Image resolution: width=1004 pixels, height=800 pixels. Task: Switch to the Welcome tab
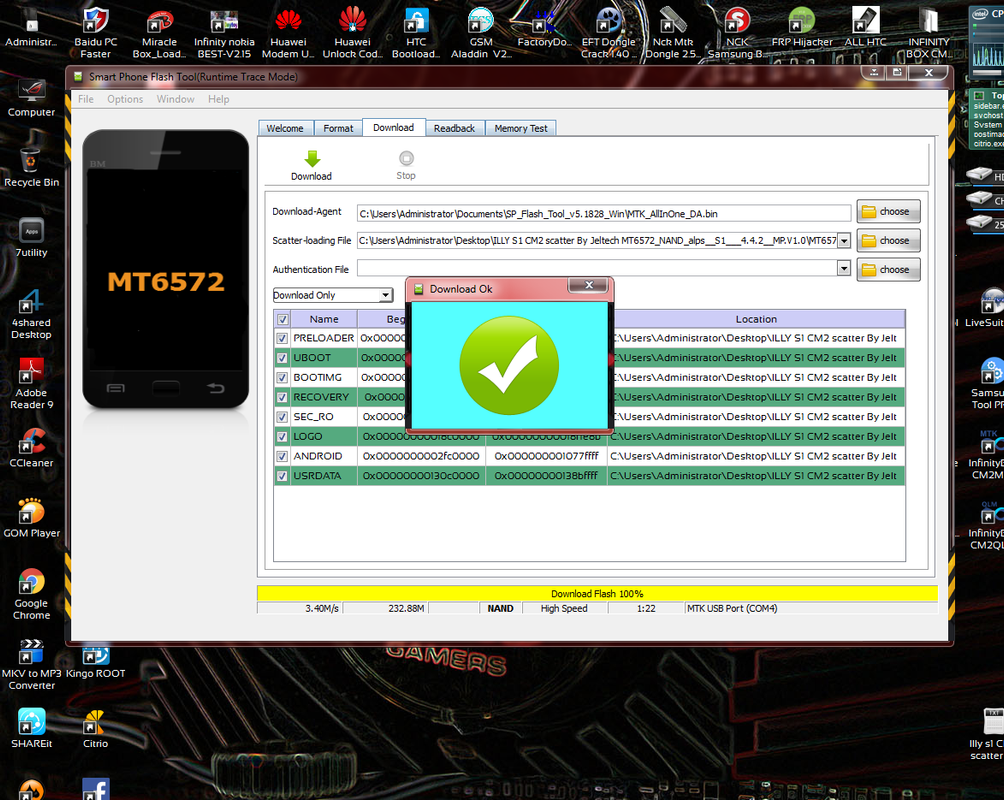286,128
